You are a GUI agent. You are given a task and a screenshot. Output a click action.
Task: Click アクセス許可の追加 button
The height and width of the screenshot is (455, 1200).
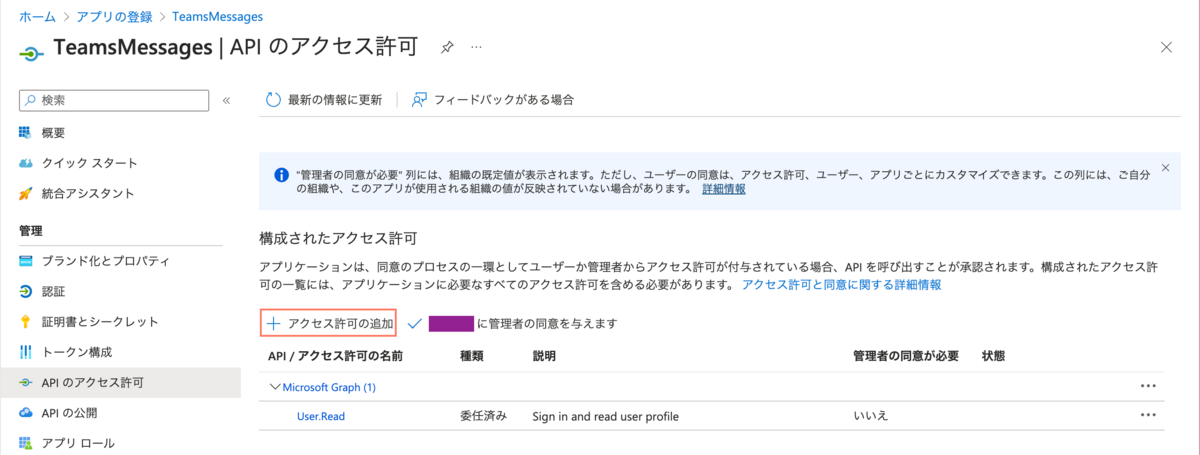coord(329,323)
